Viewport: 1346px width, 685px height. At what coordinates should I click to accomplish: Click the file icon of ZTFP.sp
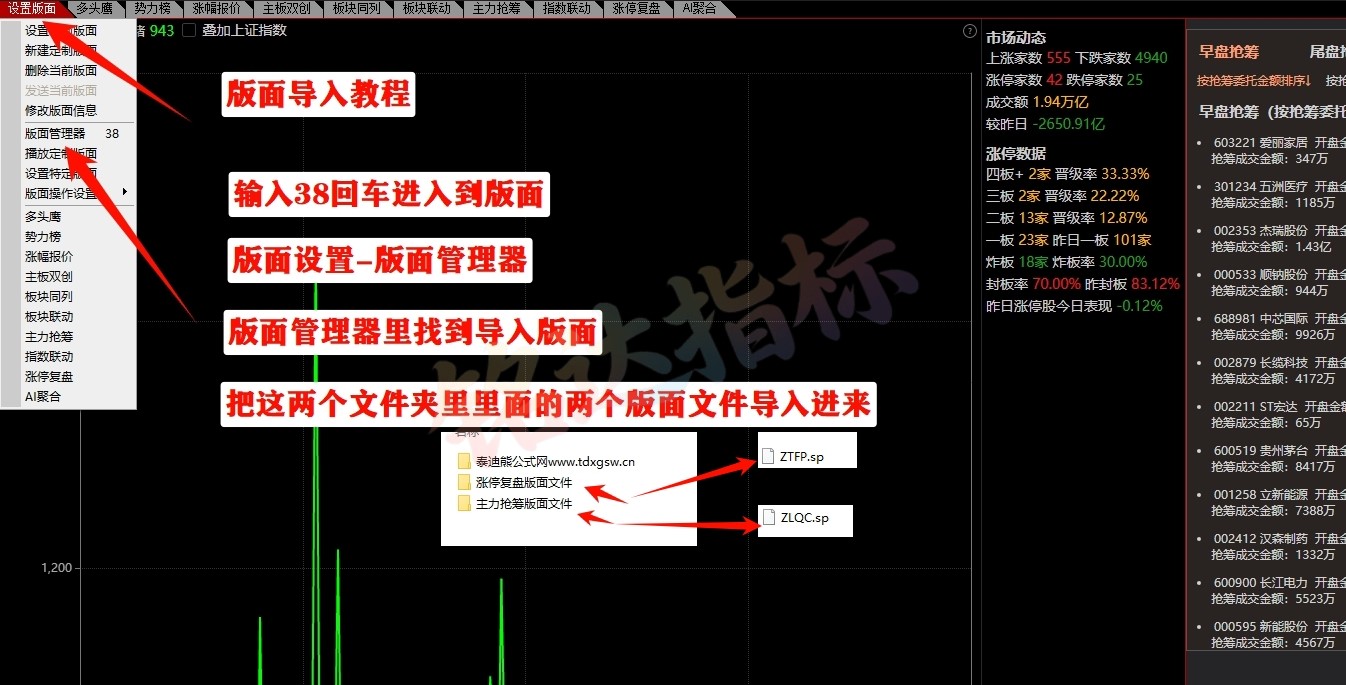point(768,457)
